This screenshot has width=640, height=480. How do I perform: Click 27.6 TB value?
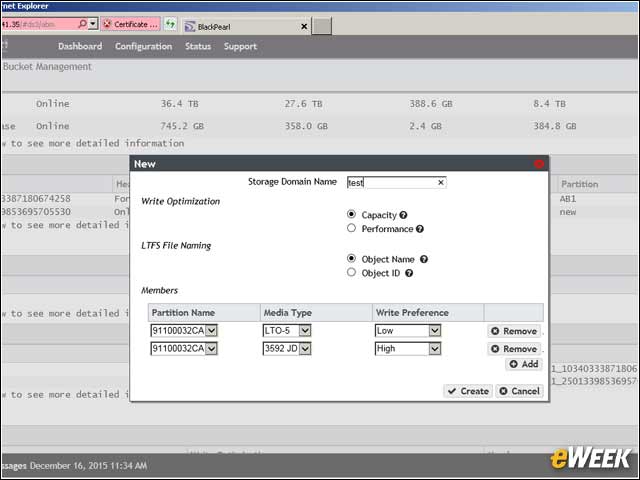304,104
